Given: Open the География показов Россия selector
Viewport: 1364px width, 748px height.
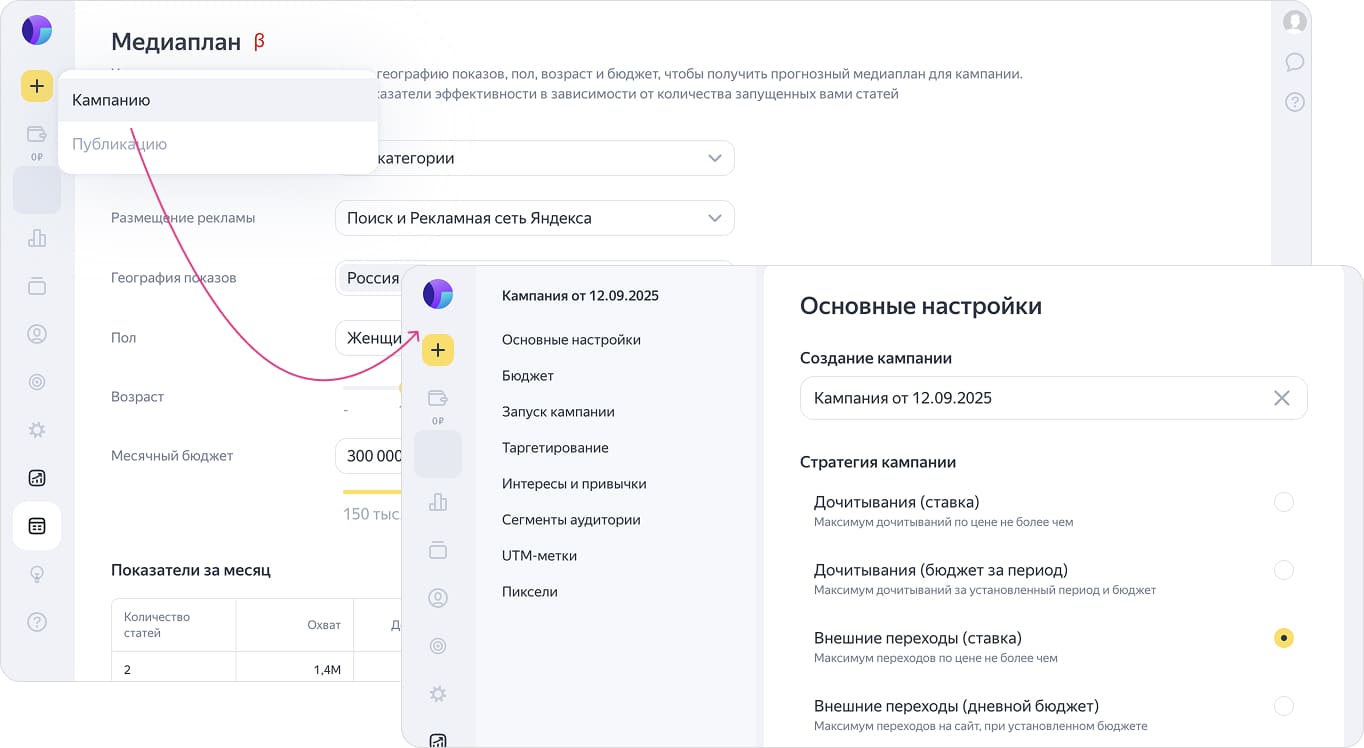Looking at the screenshot, I should (x=372, y=278).
